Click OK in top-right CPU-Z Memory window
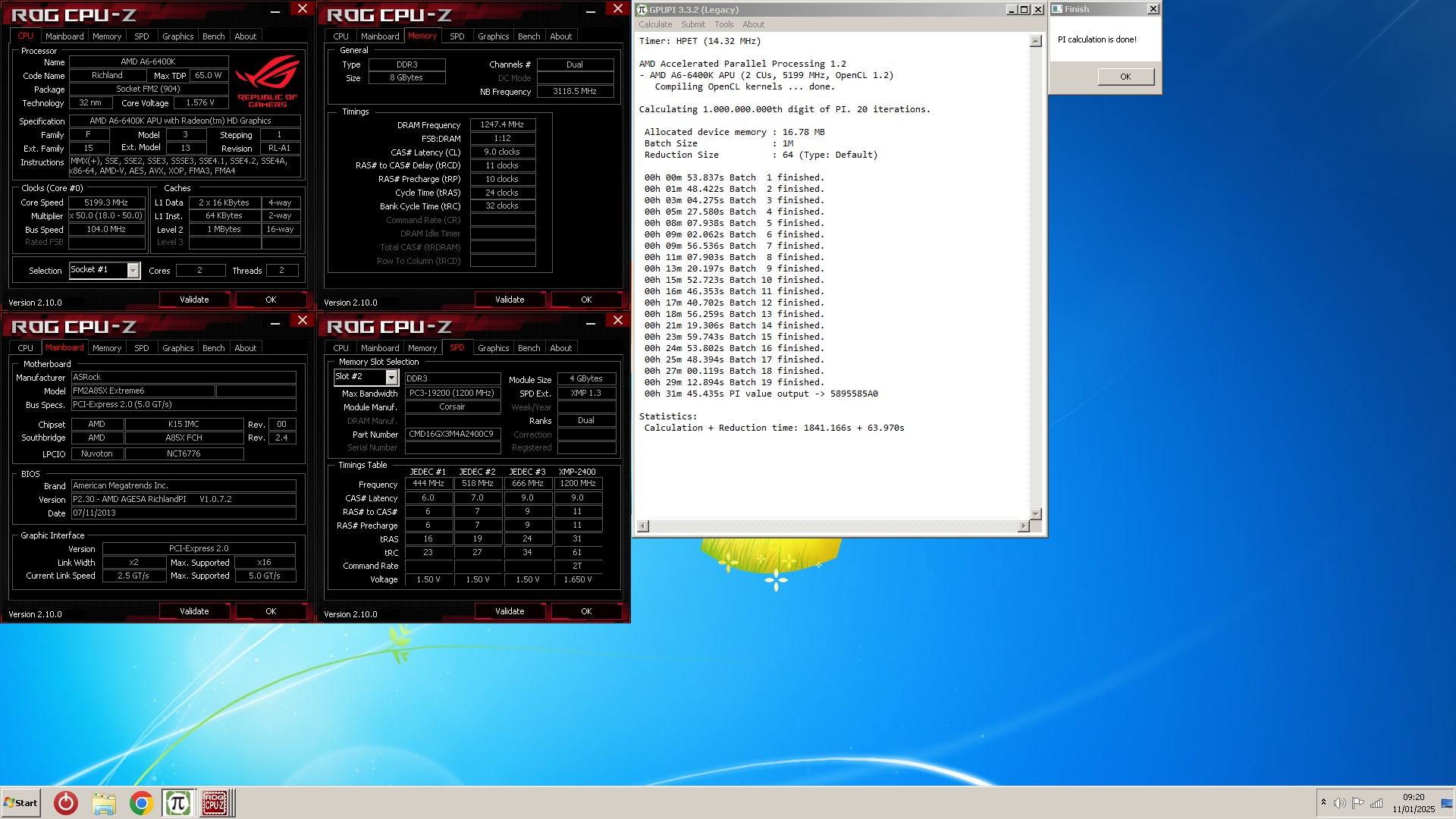Screen dimensions: 1456x819 point(586,300)
